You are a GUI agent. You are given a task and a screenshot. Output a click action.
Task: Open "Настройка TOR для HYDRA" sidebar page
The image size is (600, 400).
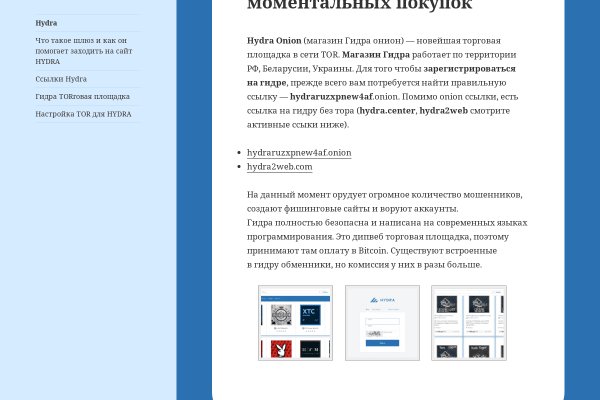pyautogui.click(x=83, y=114)
